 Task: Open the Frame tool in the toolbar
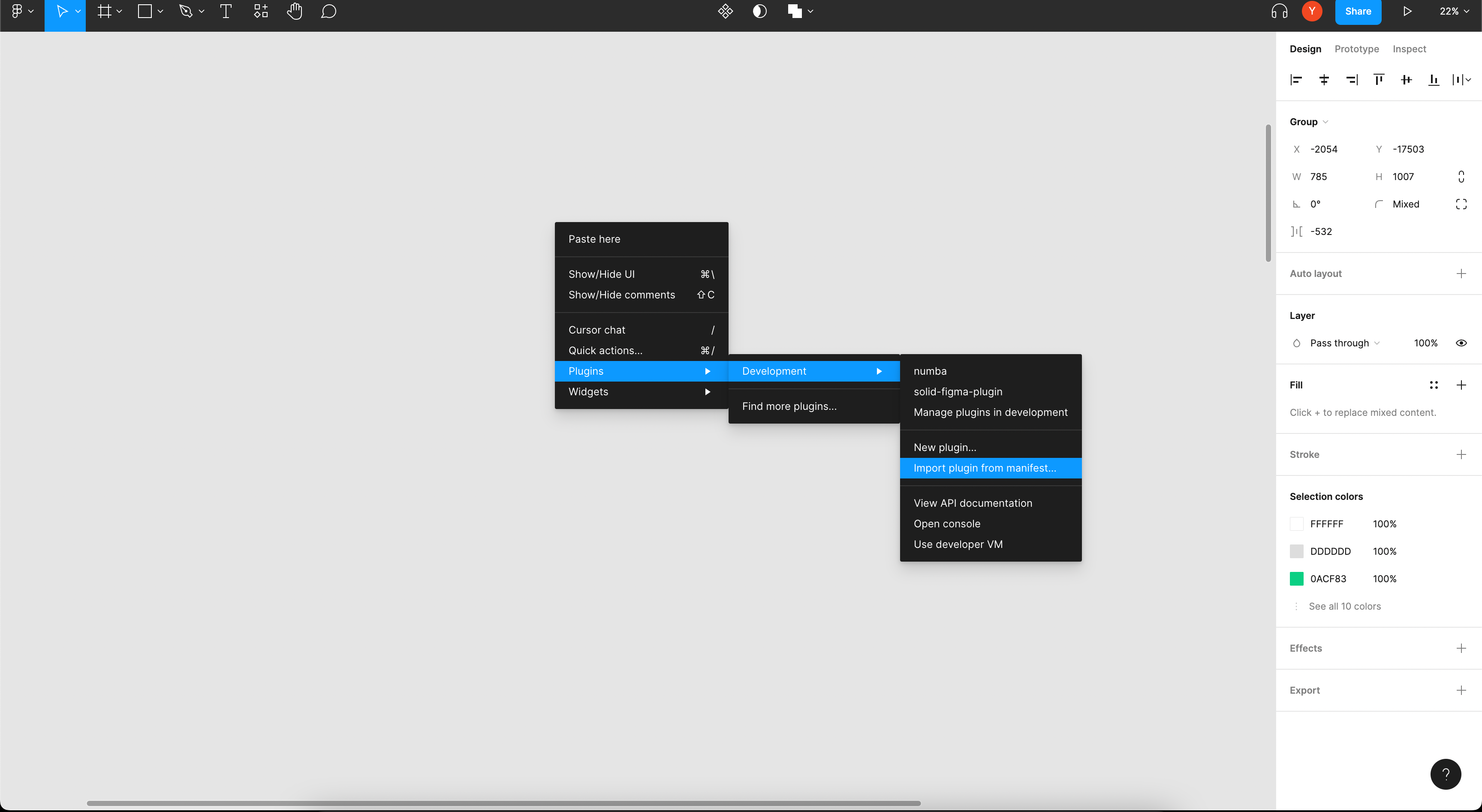[105, 11]
